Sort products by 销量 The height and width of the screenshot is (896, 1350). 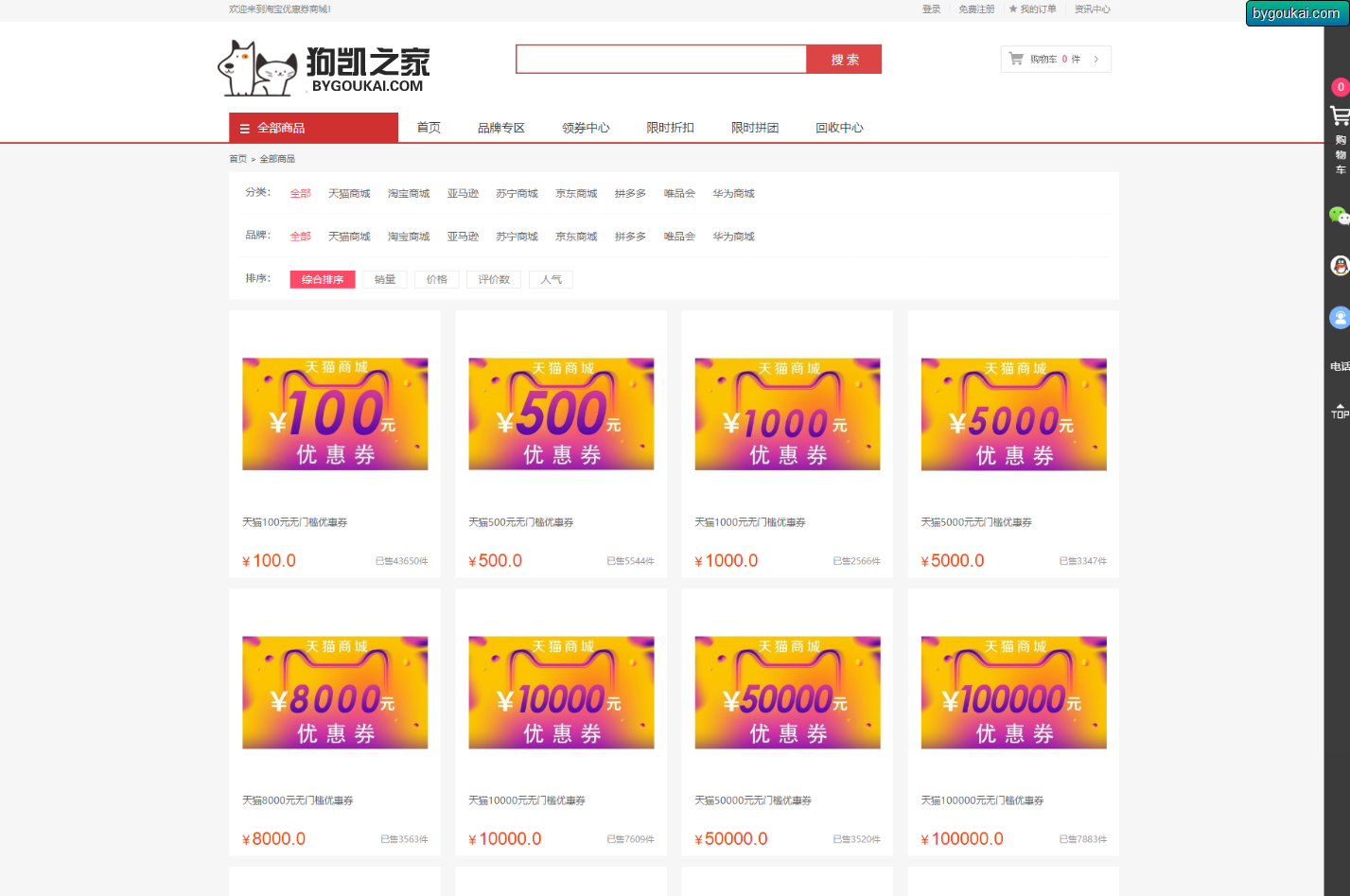[x=384, y=280]
